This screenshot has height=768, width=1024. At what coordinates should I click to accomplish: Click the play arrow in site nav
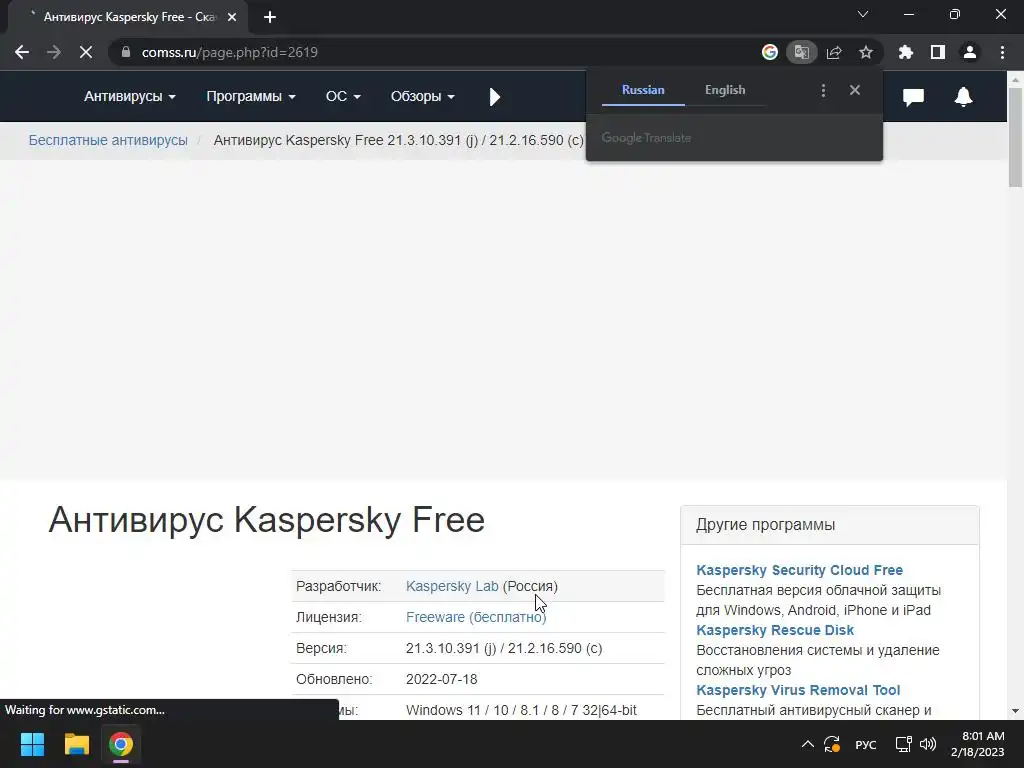tap(494, 97)
